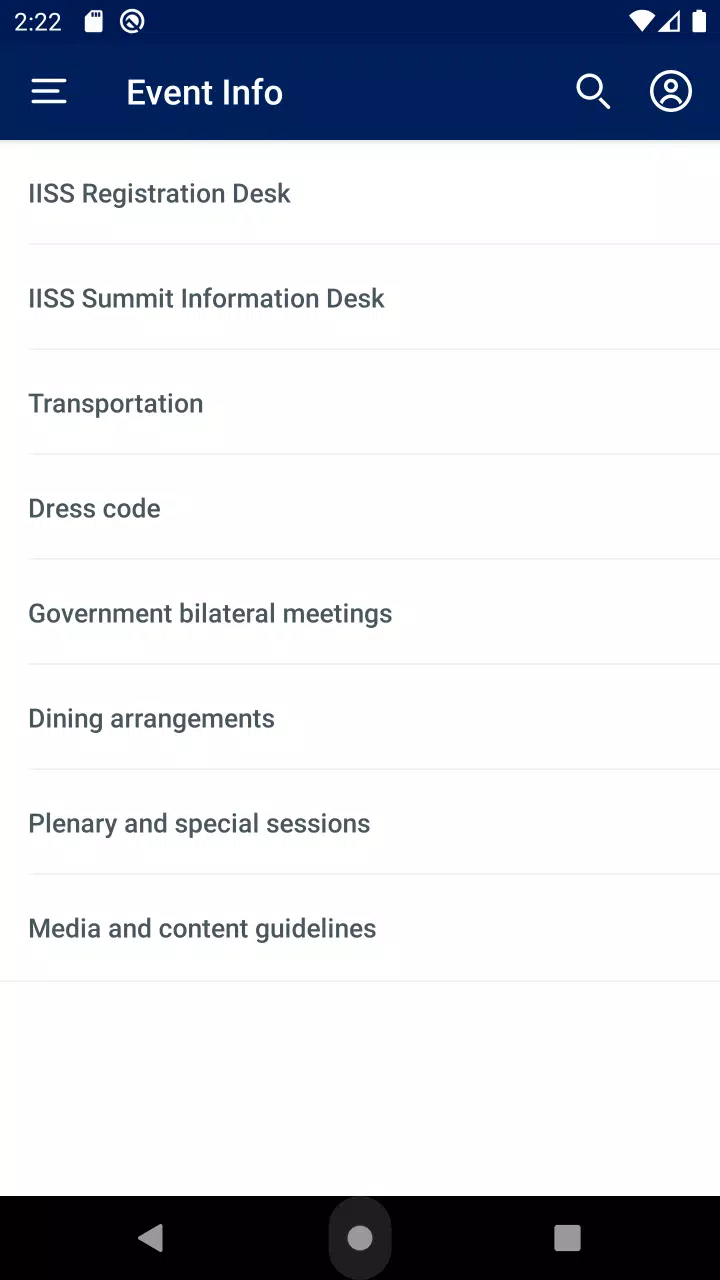Tap the SD card status icon
720x1280 pixels.
[x=93, y=22]
